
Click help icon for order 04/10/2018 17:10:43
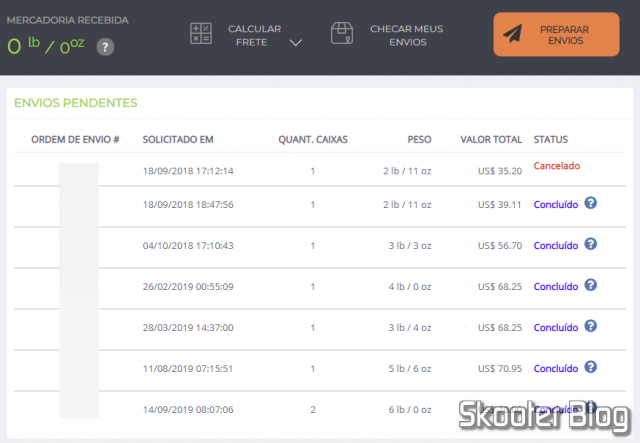591,244
